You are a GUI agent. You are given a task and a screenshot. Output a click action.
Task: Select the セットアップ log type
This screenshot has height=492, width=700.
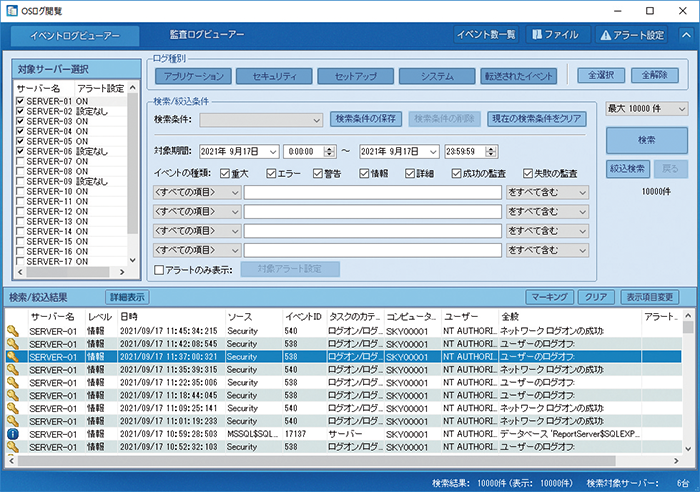point(356,76)
